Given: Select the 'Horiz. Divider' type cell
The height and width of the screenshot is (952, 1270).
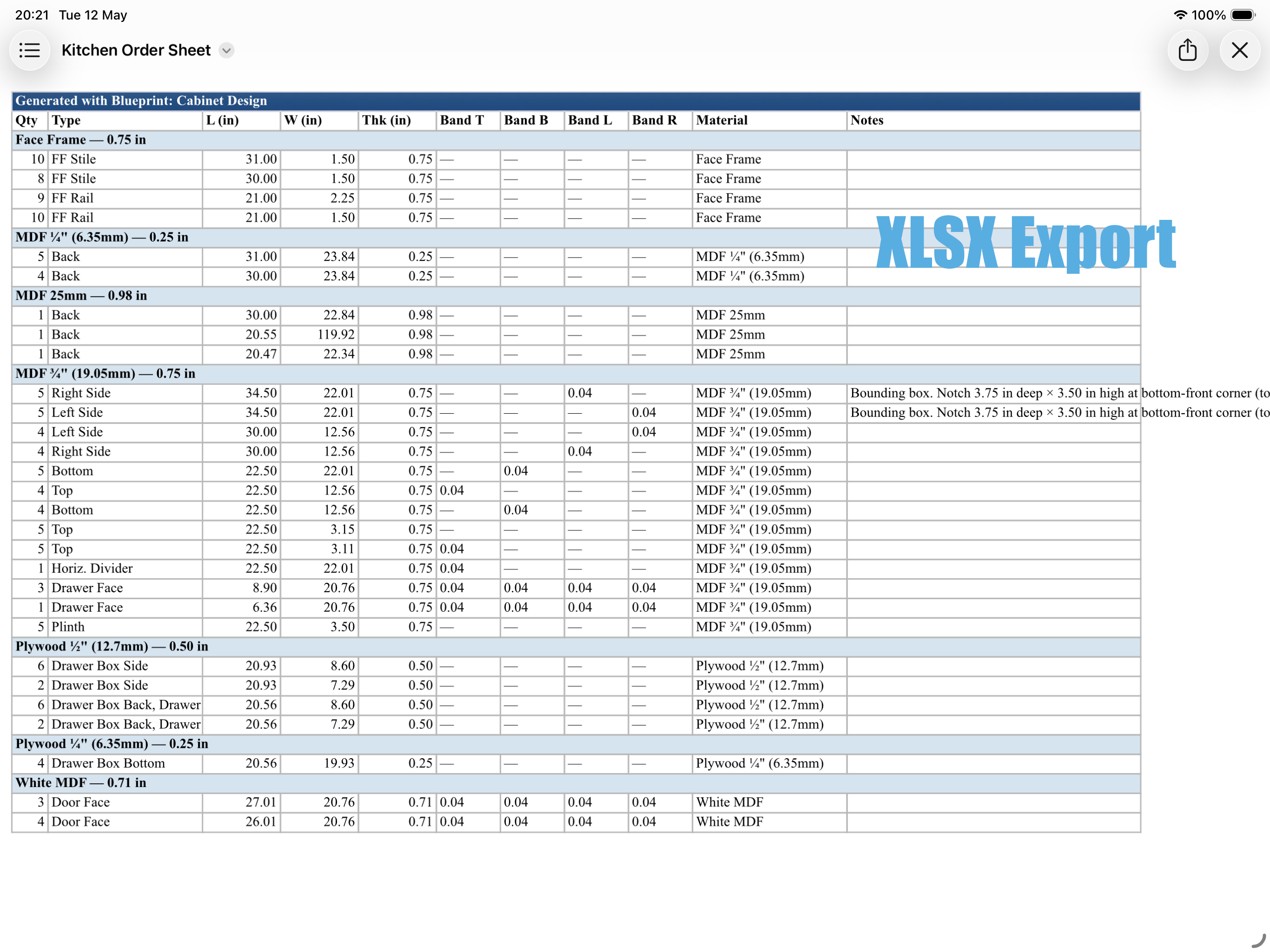Looking at the screenshot, I should point(125,569).
